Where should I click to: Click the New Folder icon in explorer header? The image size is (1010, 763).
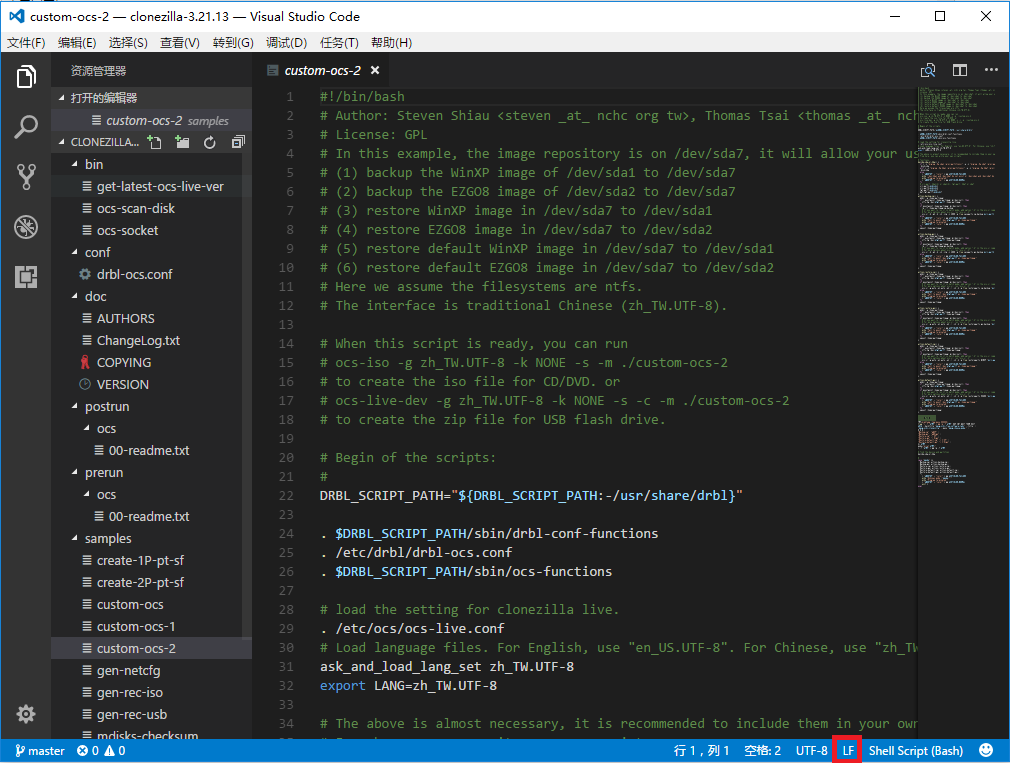(182, 142)
